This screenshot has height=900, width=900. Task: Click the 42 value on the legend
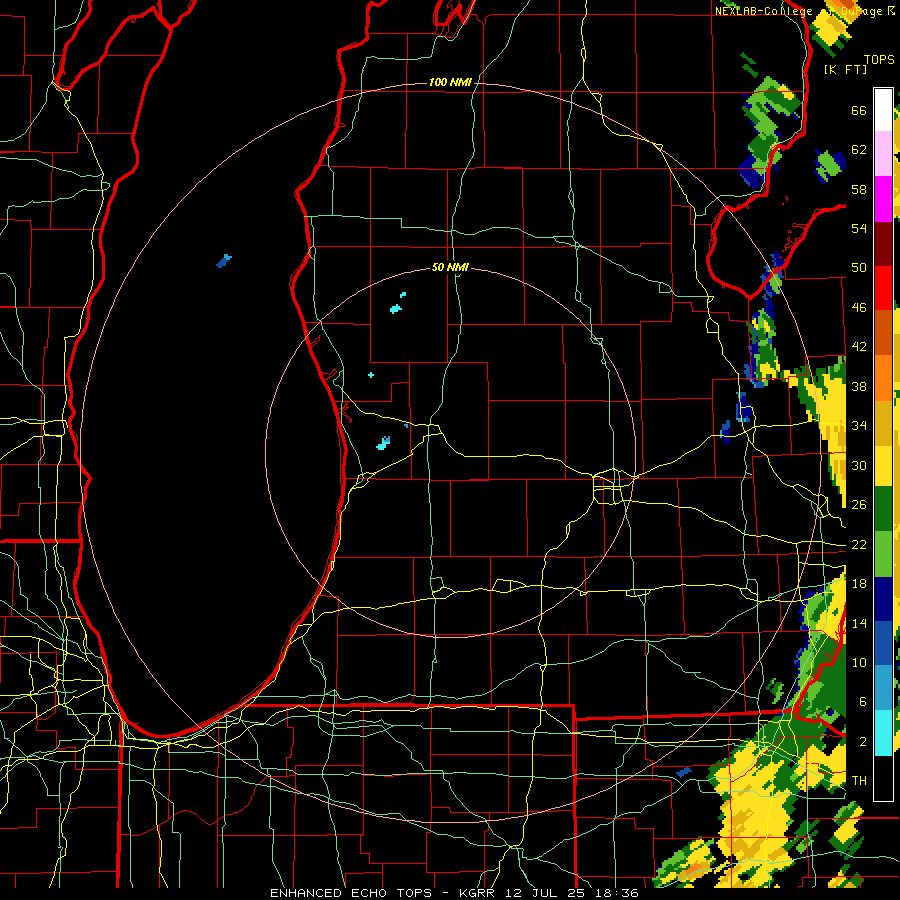859,347
